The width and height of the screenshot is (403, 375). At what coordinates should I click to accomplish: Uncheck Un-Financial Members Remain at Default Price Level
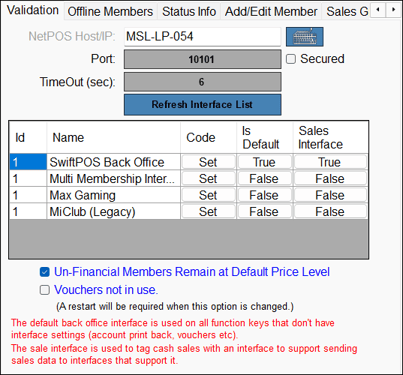click(x=45, y=272)
